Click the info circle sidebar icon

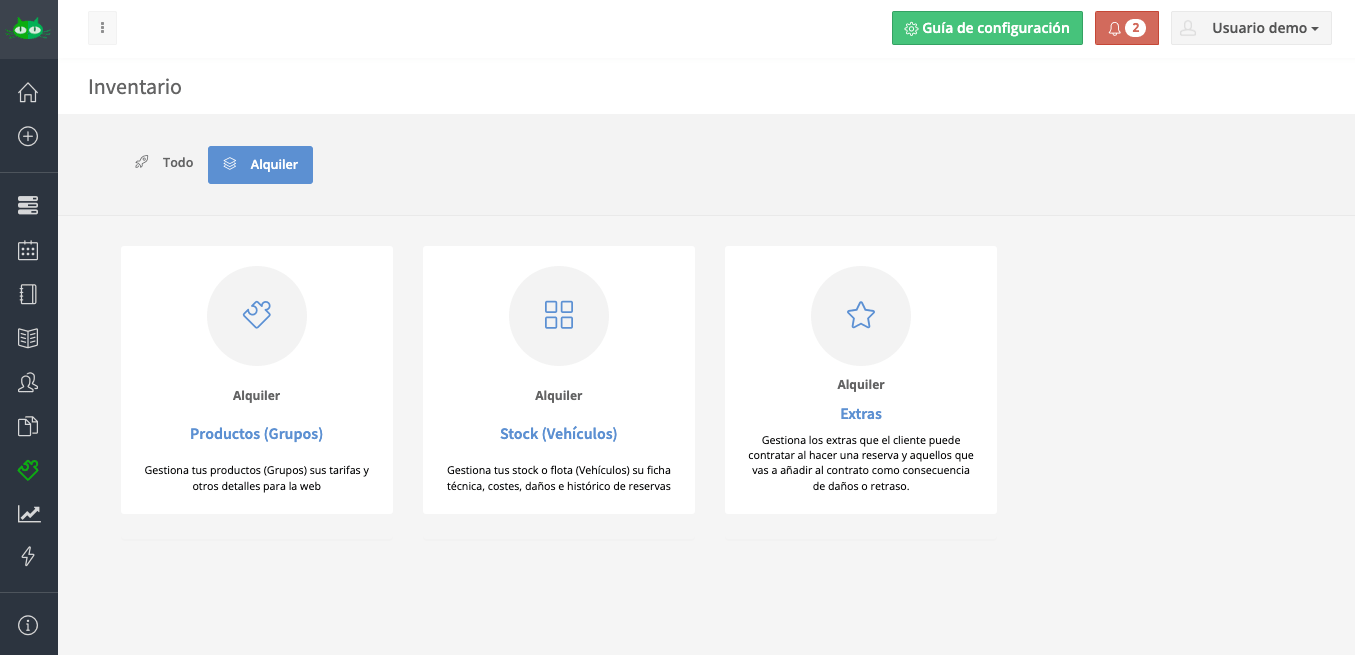pos(28,626)
